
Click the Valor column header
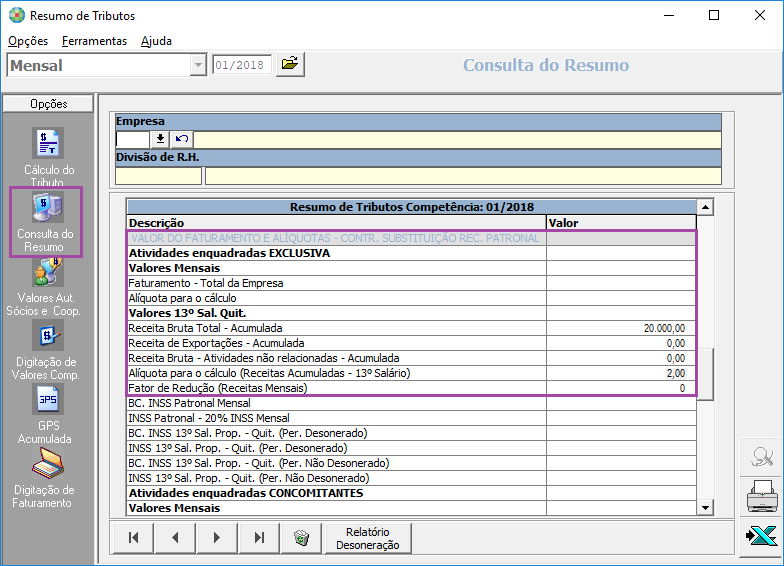(x=621, y=223)
